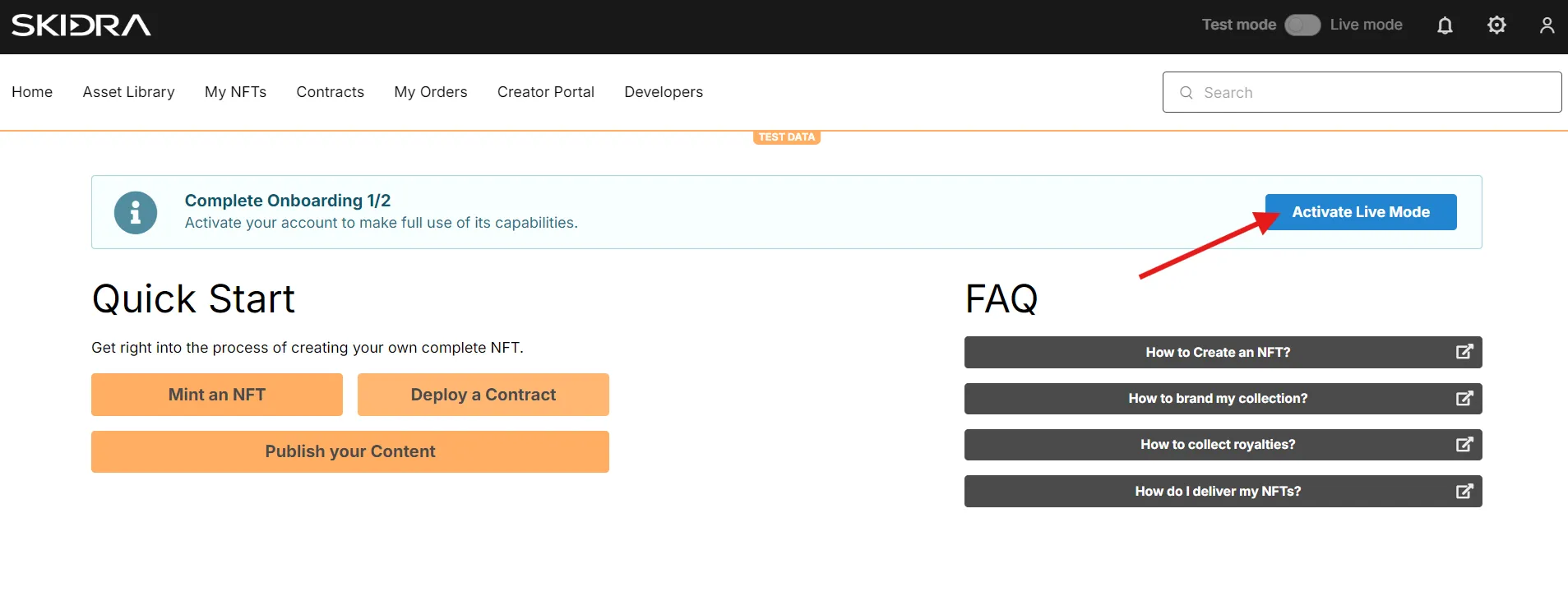
Task: Click the Complete Onboarding 1/2 heading
Action: [x=288, y=201]
